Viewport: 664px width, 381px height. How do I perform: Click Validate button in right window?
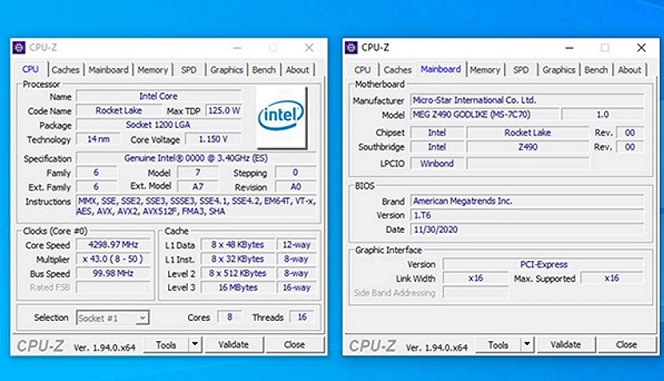pyautogui.click(x=566, y=345)
